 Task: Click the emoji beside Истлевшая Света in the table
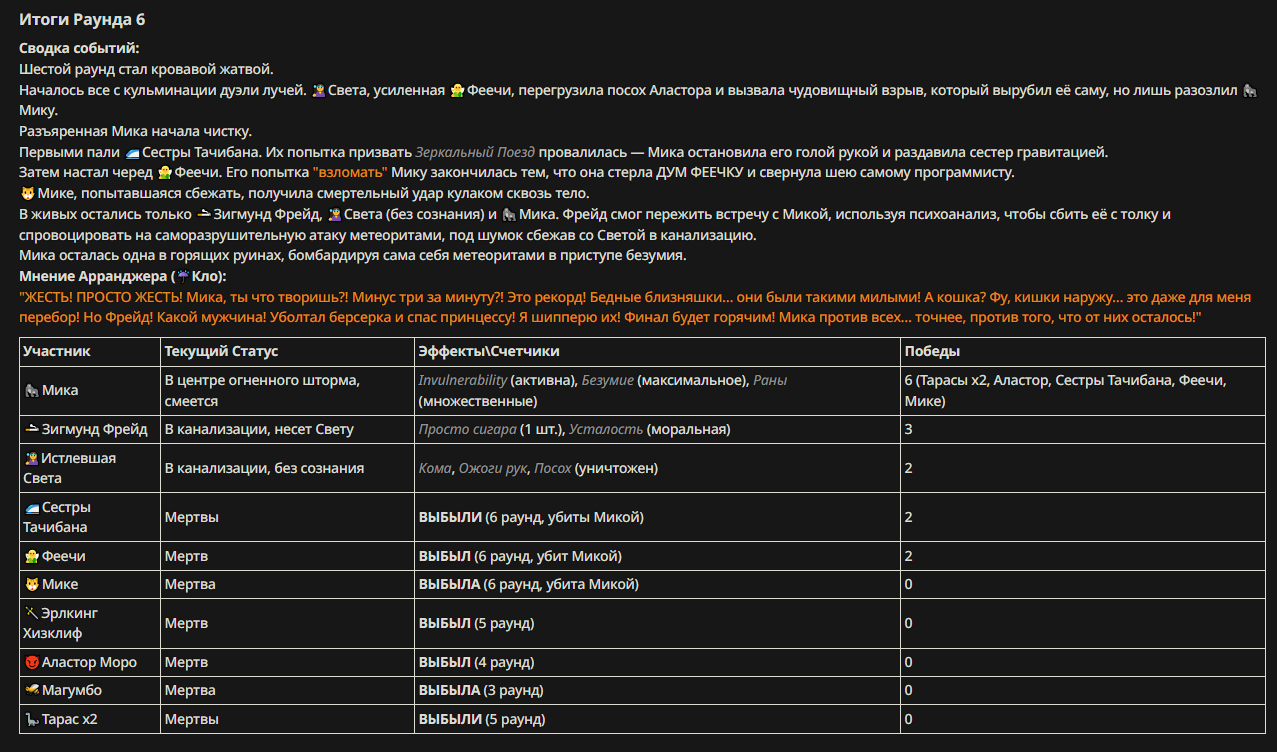(31, 458)
